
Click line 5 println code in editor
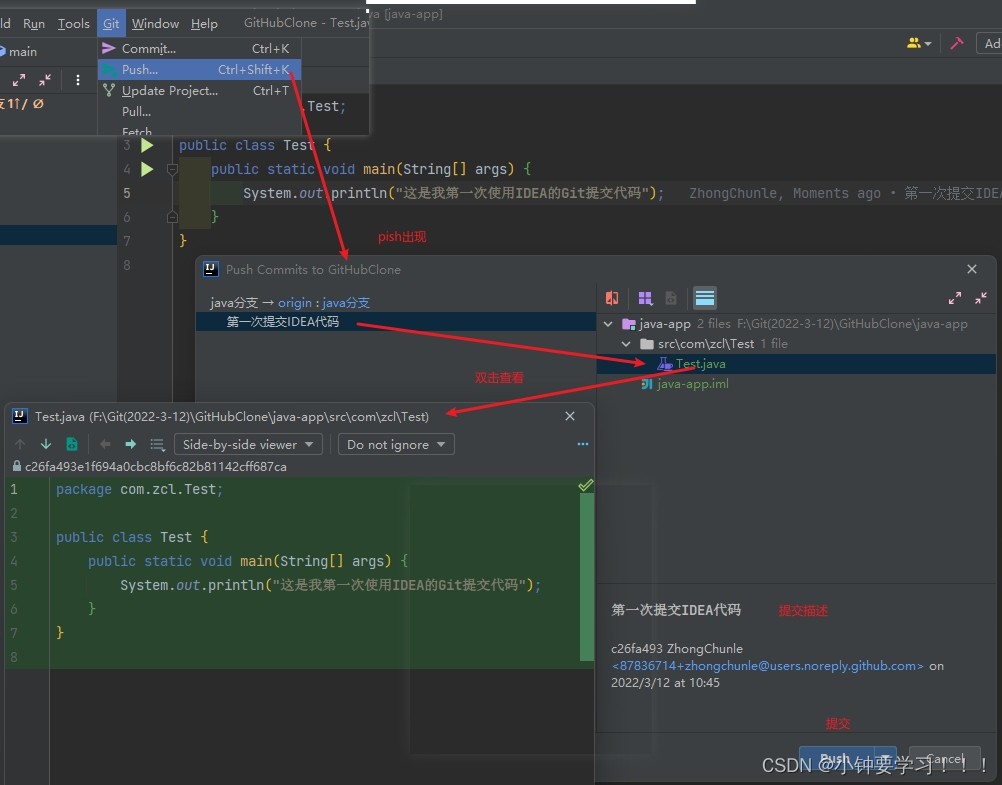(453, 193)
